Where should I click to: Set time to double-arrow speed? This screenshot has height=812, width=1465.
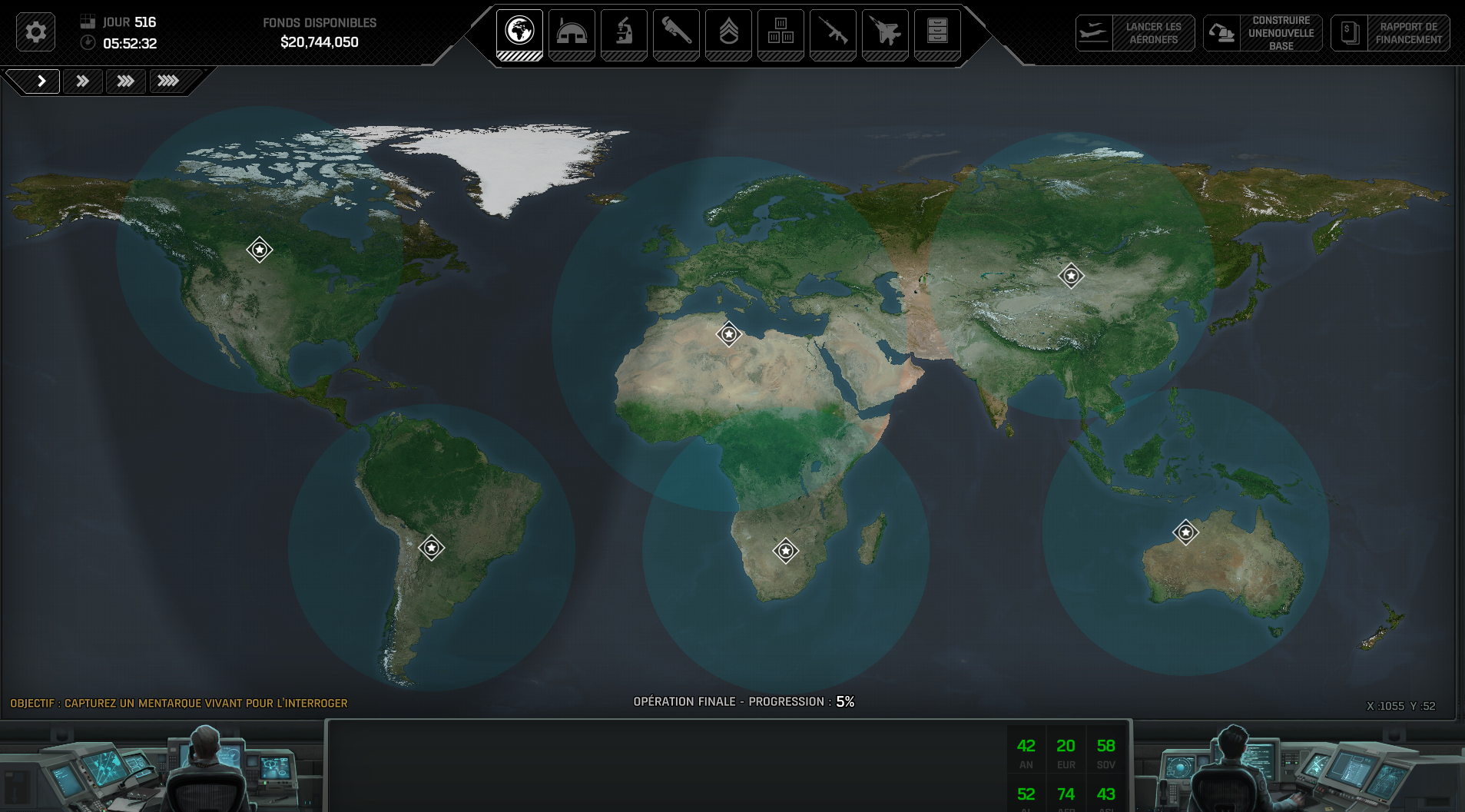point(83,81)
